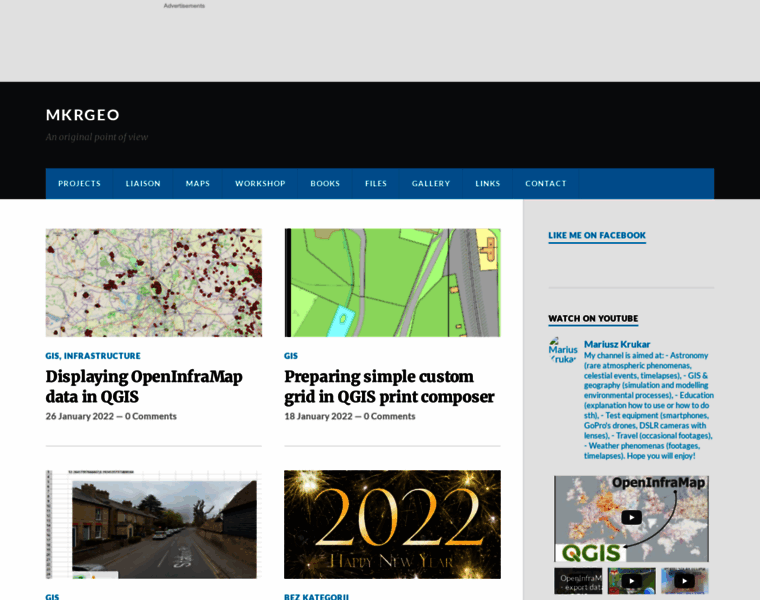This screenshot has height=600, width=760.
Task: Open Displaying OpenInfraMap data in QGIS article
Action: click(x=144, y=386)
